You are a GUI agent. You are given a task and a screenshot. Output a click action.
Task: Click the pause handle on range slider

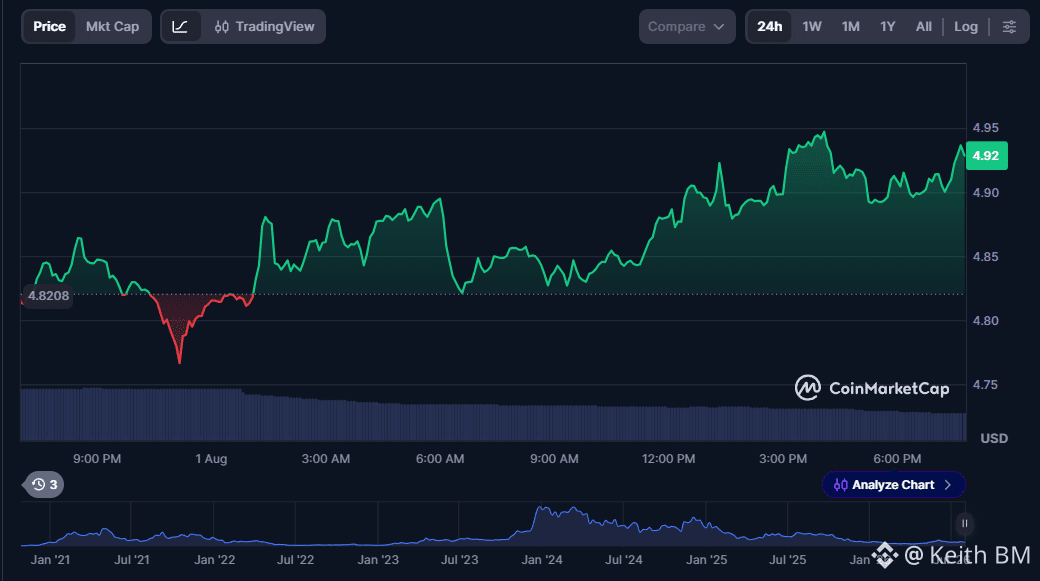964,523
